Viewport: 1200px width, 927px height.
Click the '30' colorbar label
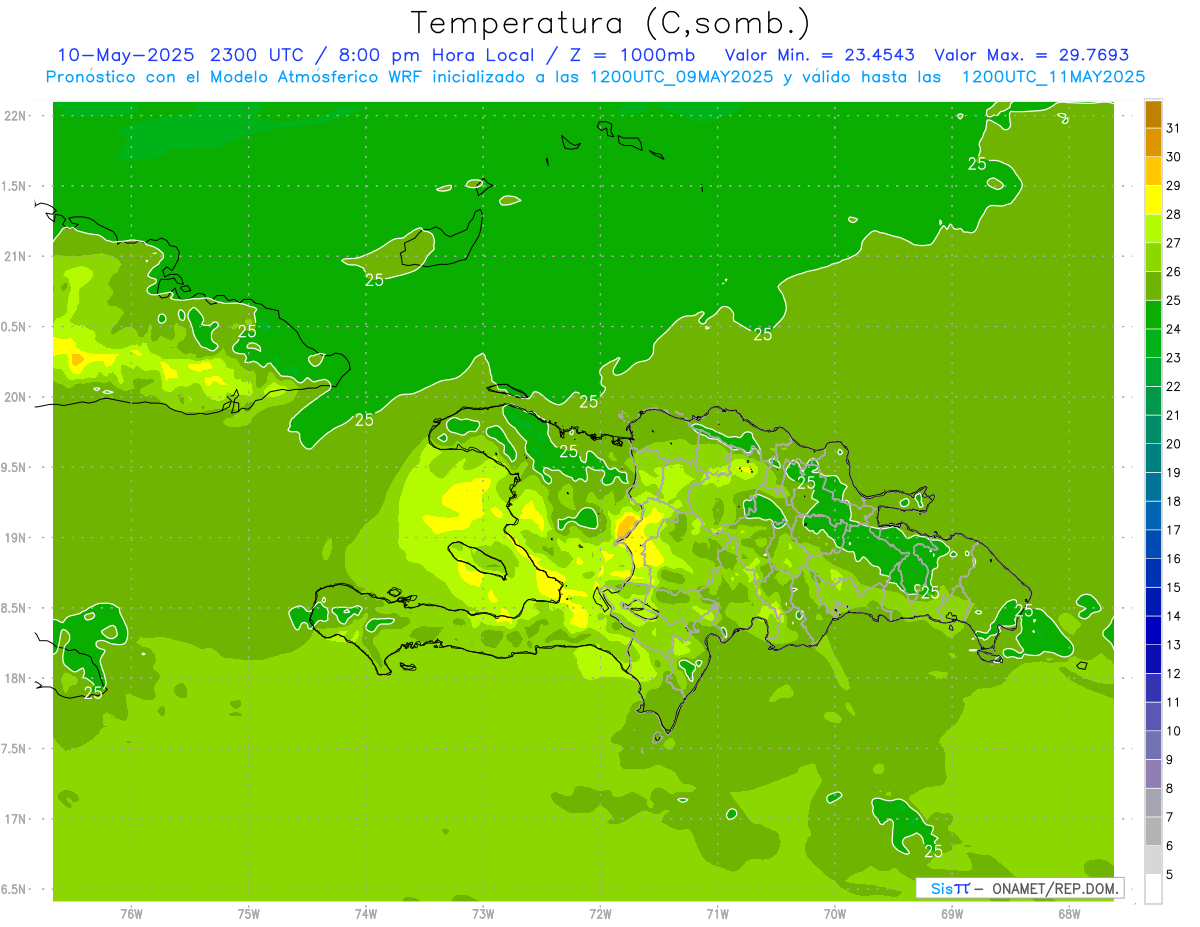[x=1174, y=157]
